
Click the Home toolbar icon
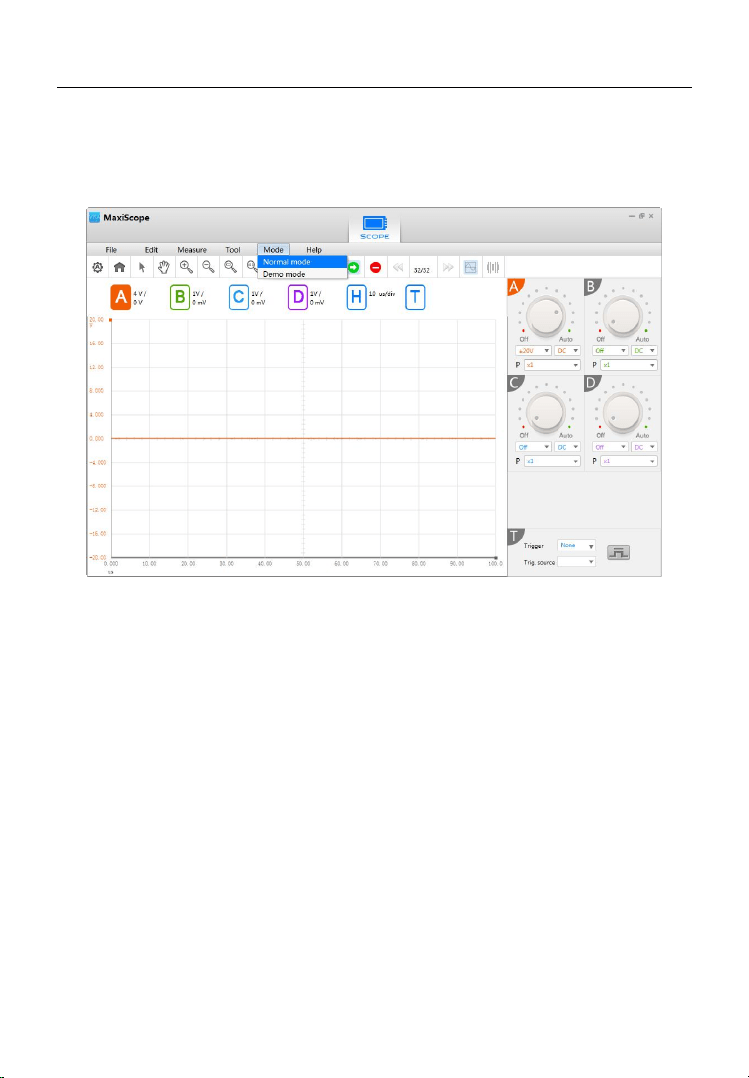pos(119,267)
